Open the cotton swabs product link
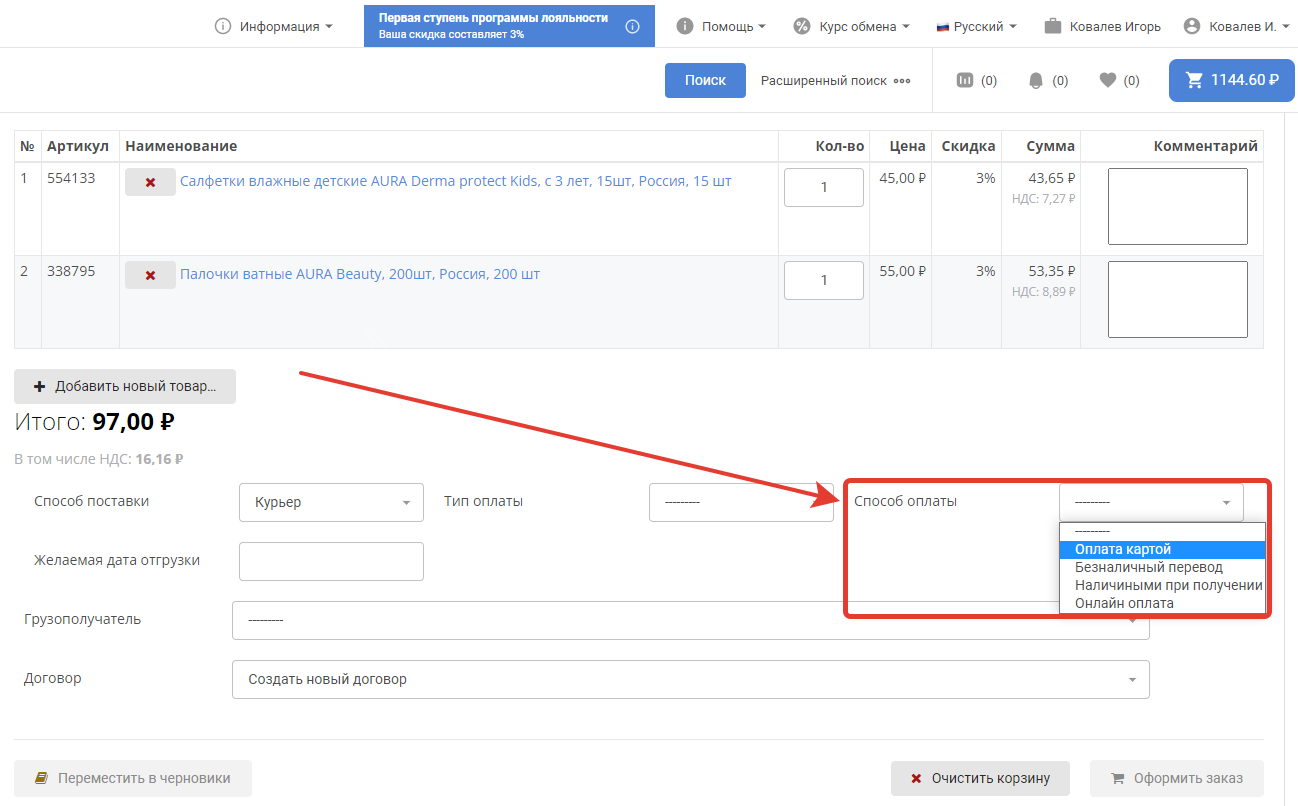1298x806 pixels. click(x=360, y=274)
